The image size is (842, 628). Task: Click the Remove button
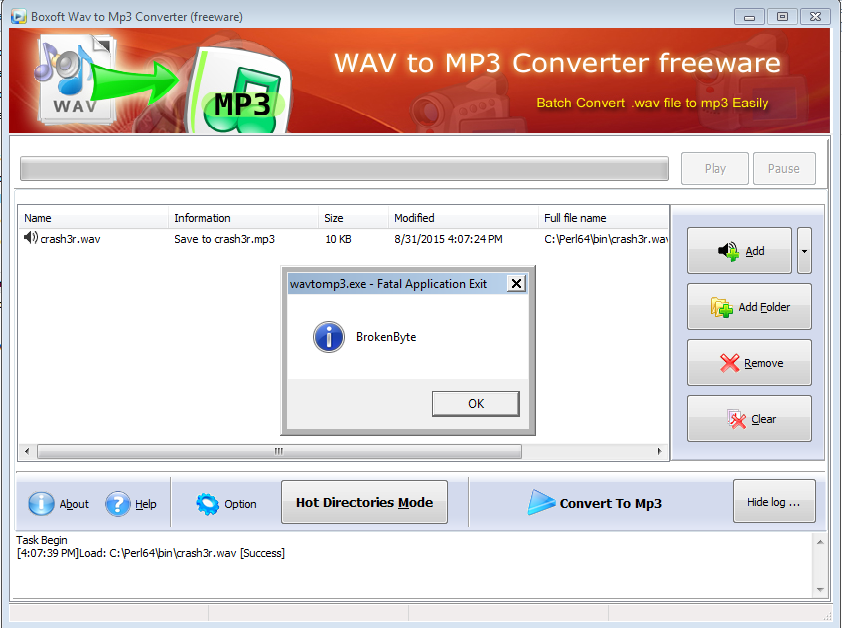pyautogui.click(x=749, y=363)
